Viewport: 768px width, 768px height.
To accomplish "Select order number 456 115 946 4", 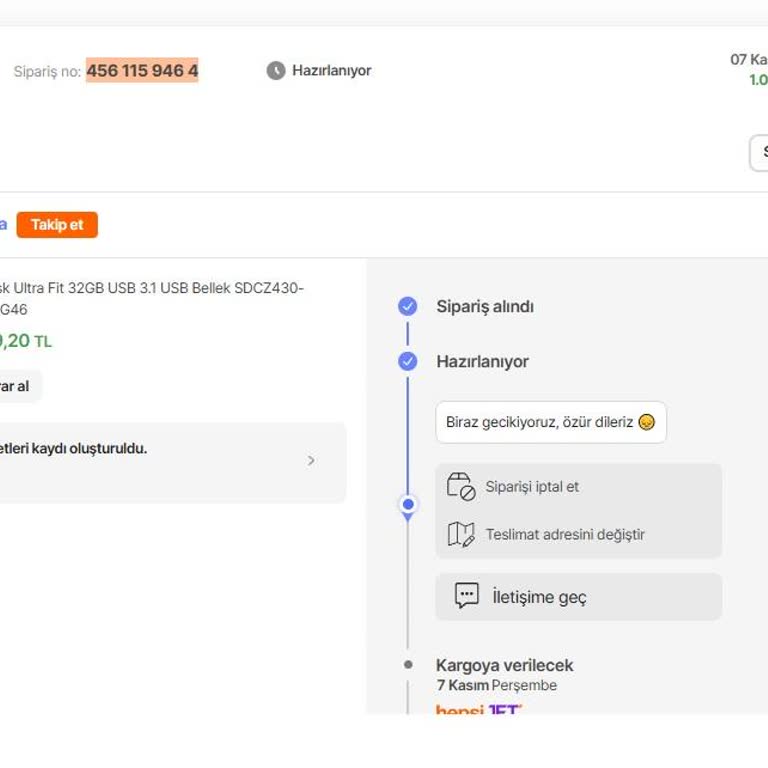I will (x=142, y=71).
